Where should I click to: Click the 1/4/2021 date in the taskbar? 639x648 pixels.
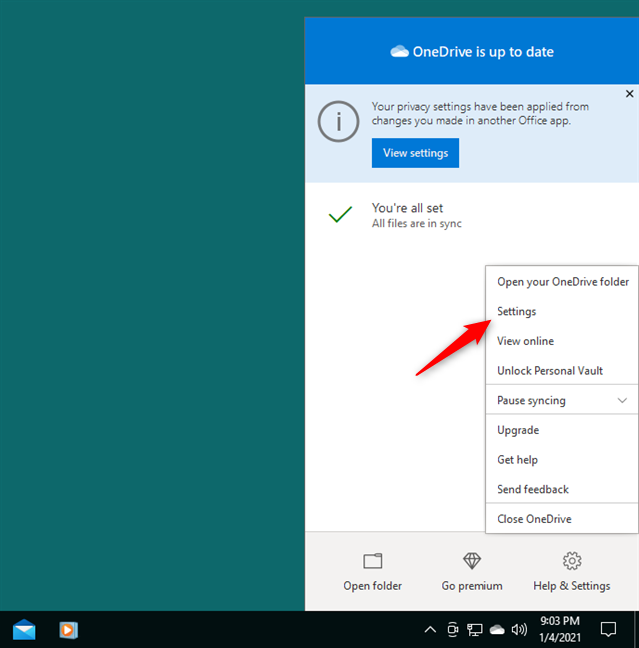(x=560, y=637)
